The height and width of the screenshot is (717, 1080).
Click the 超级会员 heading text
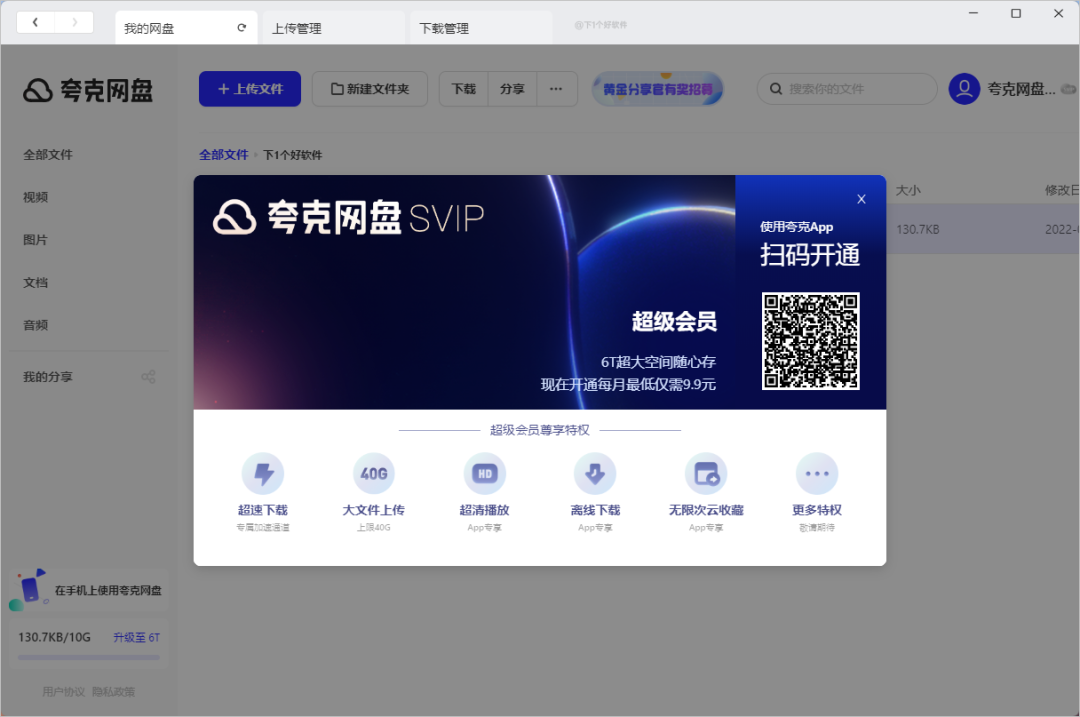pos(674,322)
